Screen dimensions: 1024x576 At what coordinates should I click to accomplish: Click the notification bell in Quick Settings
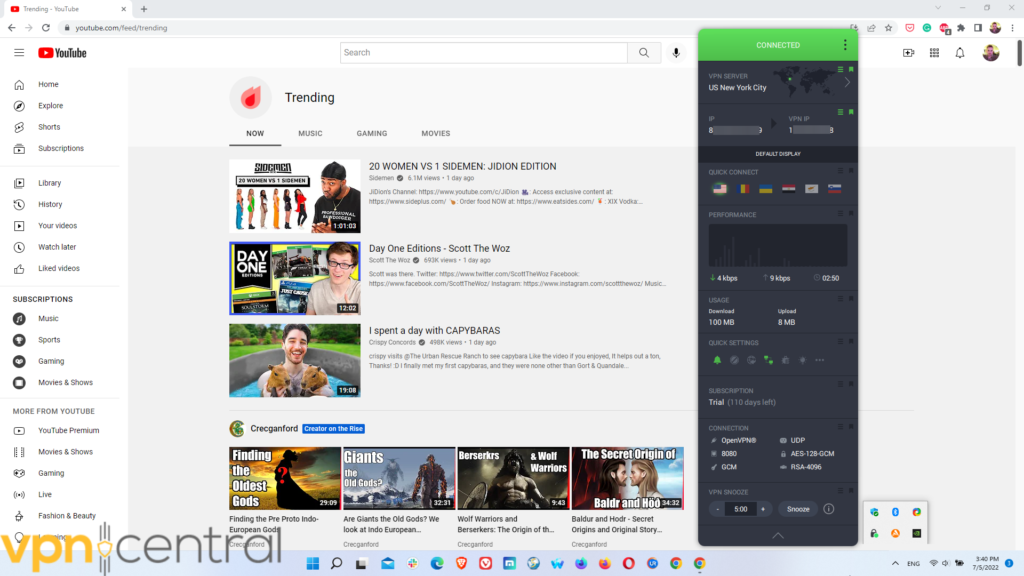pos(716,360)
